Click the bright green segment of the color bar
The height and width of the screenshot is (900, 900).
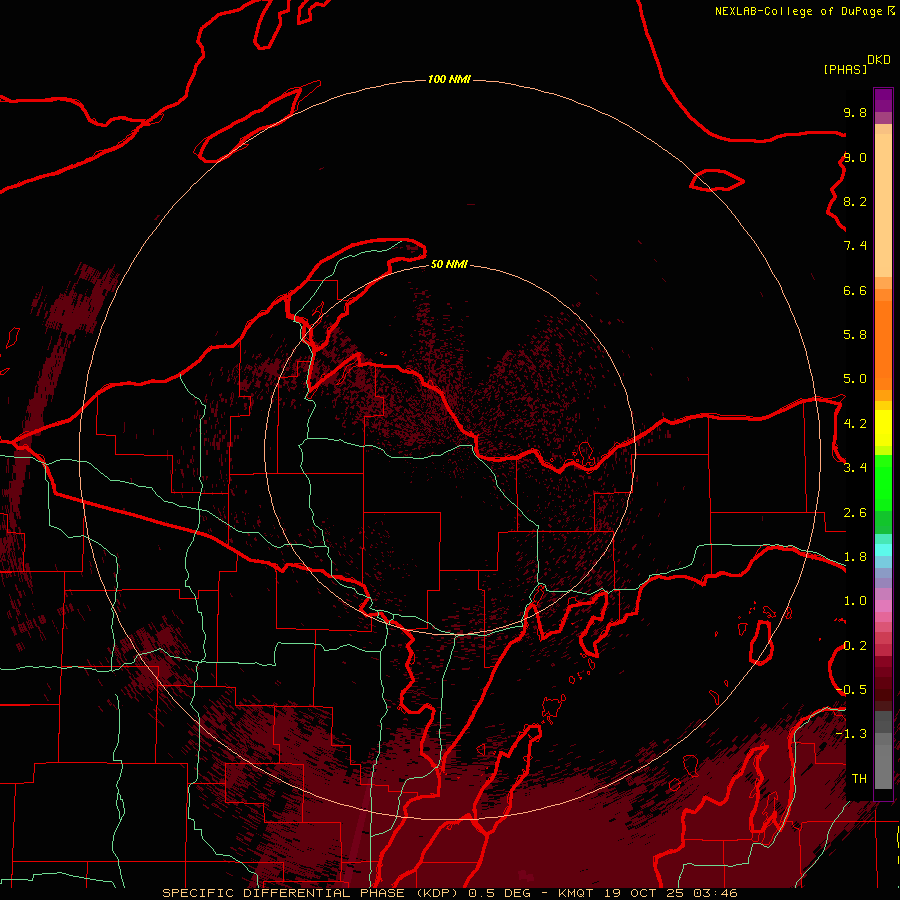click(x=883, y=483)
